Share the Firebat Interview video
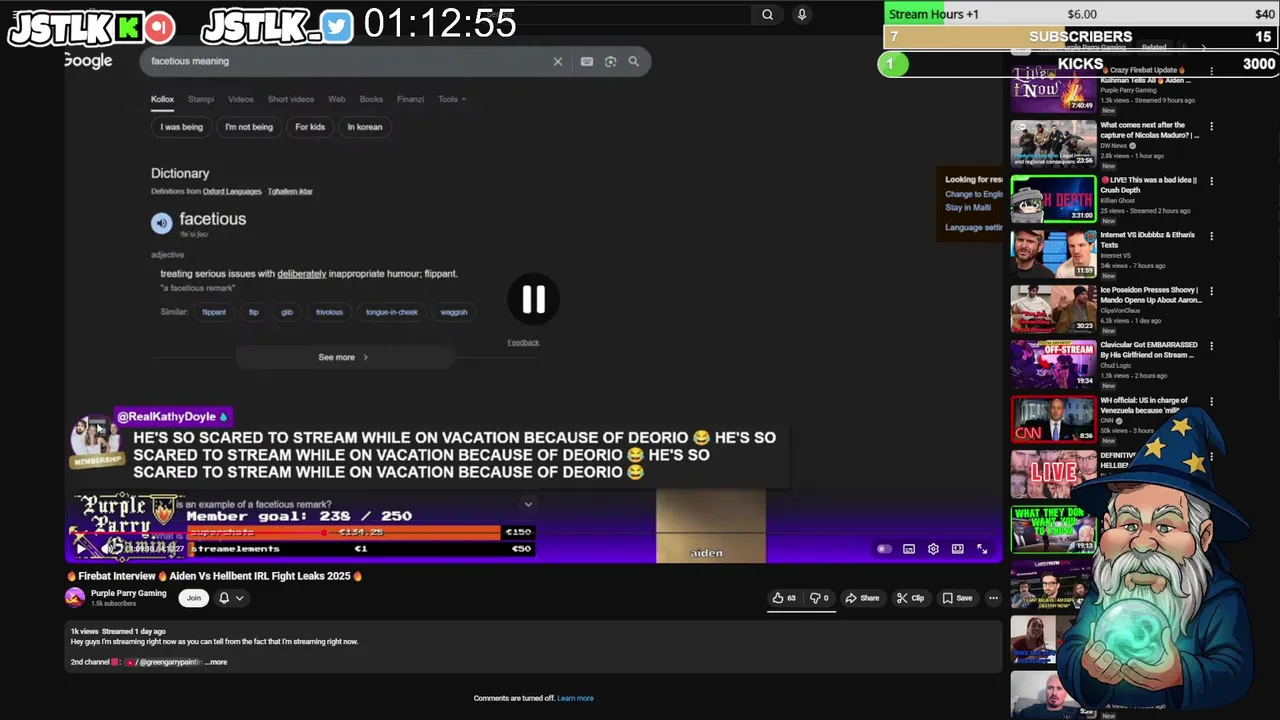 pos(862,598)
